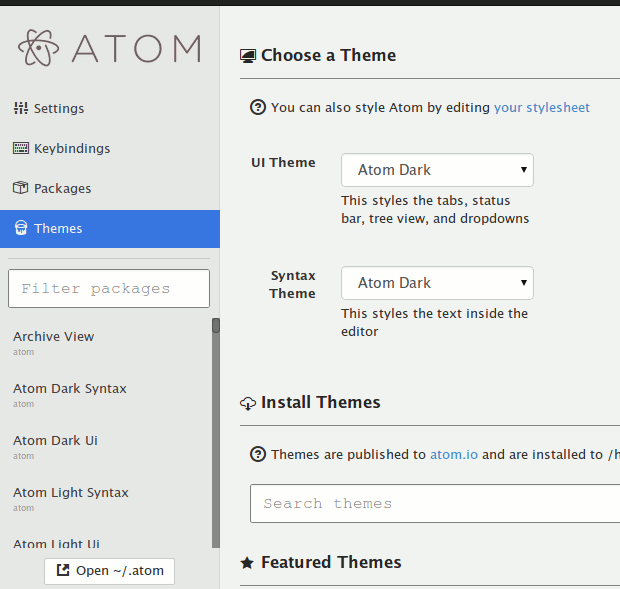The height and width of the screenshot is (589, 620).
Task: Click the package list scrollbar
Action: pyautogui.click(x=216, y=430)
